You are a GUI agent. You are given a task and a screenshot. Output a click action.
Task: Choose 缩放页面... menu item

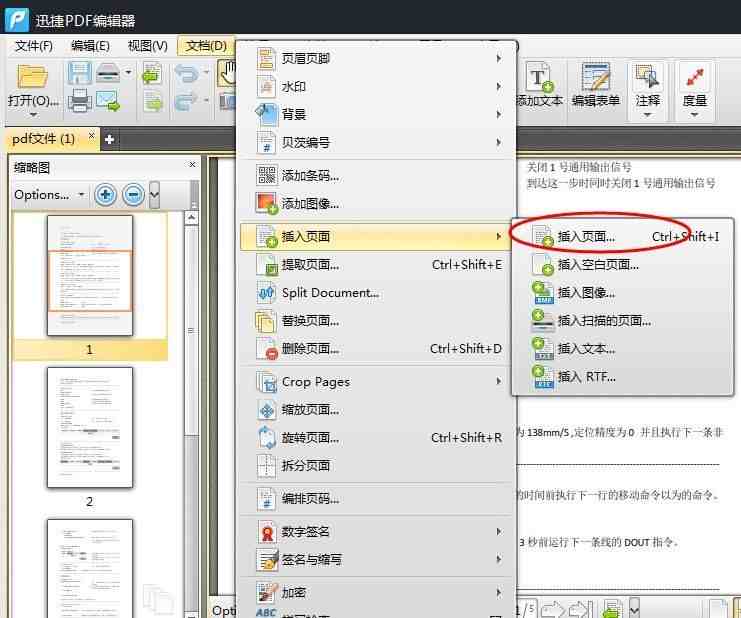pyautogui.click(x=377, y=410)
